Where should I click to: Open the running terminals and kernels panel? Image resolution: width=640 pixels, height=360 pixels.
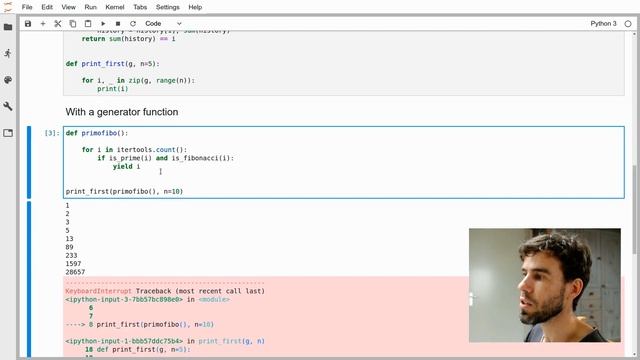pos(8,53)
